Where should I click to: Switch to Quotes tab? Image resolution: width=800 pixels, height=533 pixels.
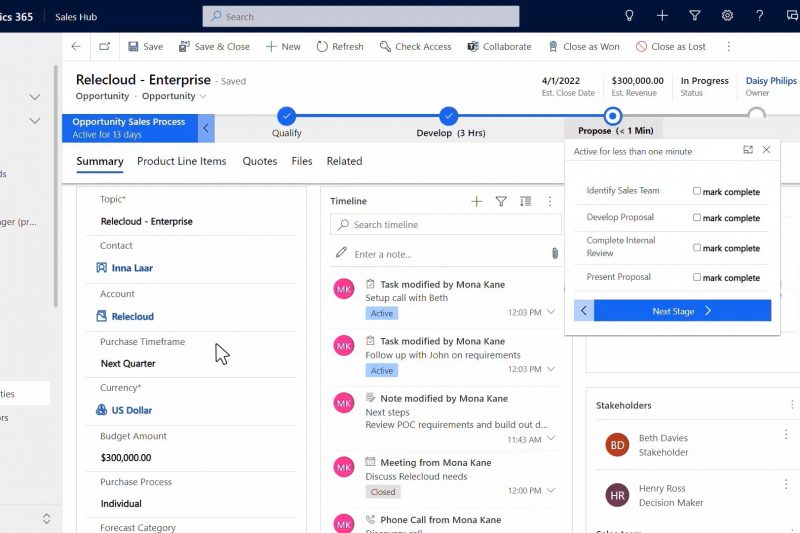coord(260,161)
